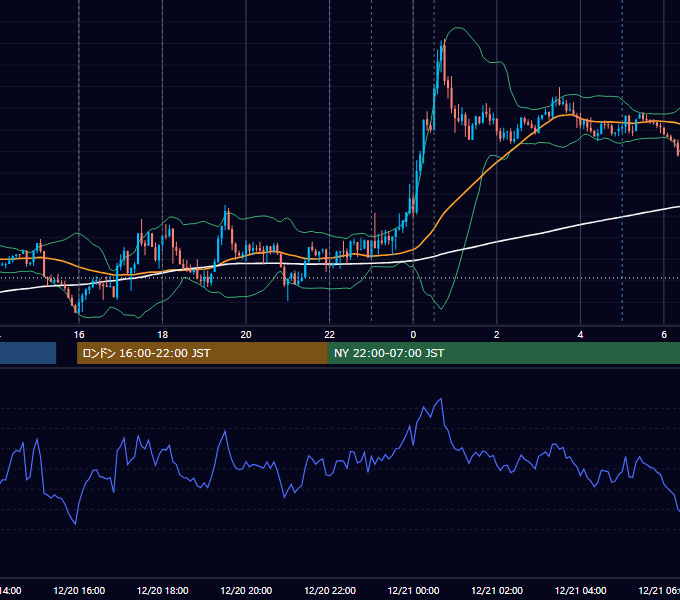The image size is (680, 600).
Task: Click hour label 0 on upper time axis
Action: 413,335
